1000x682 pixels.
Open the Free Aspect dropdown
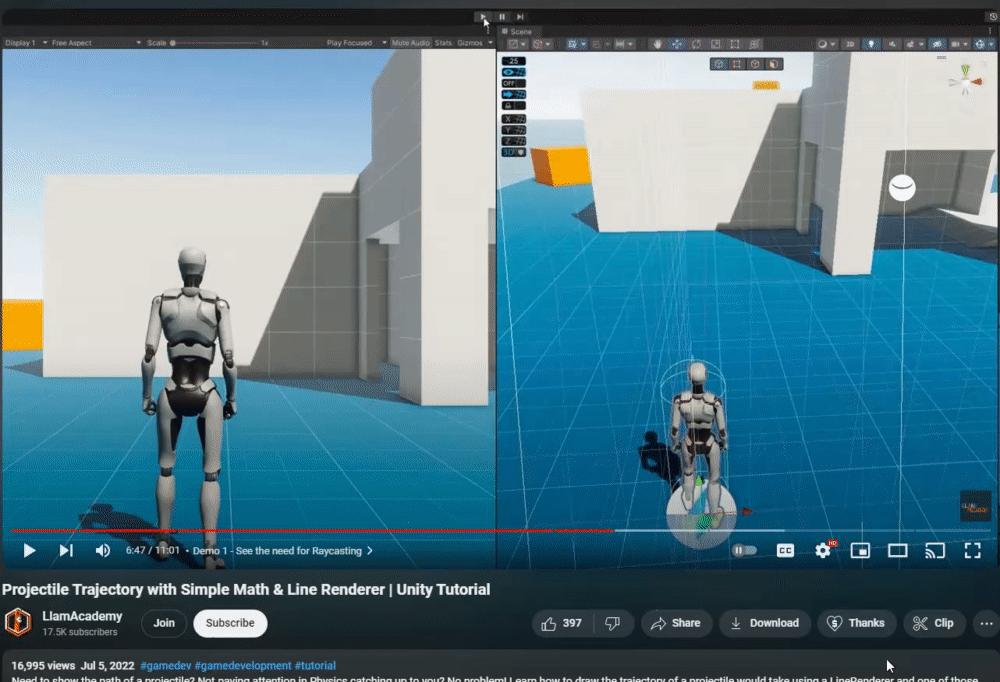click(x=96, y=43)
